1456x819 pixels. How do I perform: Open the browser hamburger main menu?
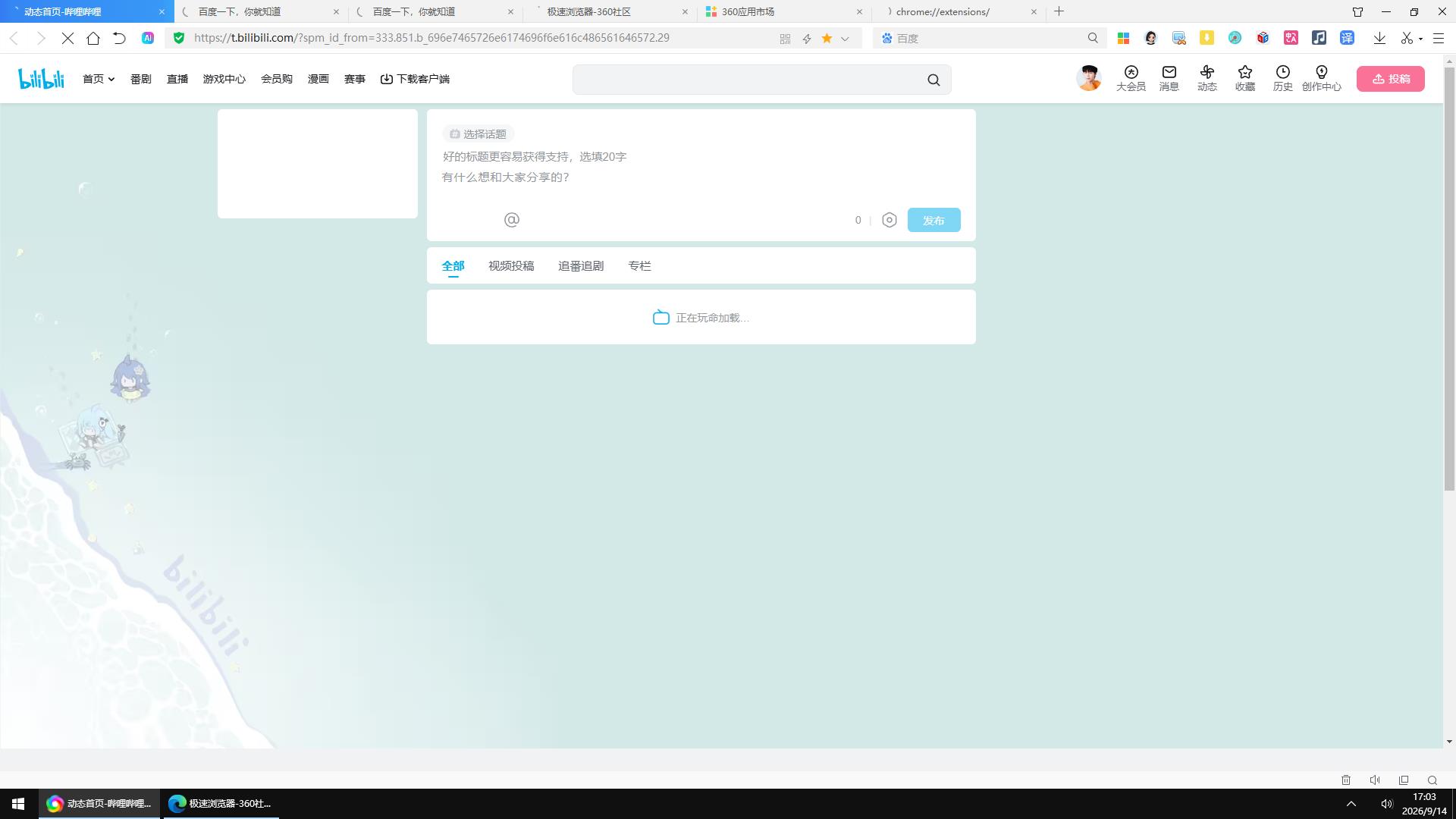[x=1439, y=38]
